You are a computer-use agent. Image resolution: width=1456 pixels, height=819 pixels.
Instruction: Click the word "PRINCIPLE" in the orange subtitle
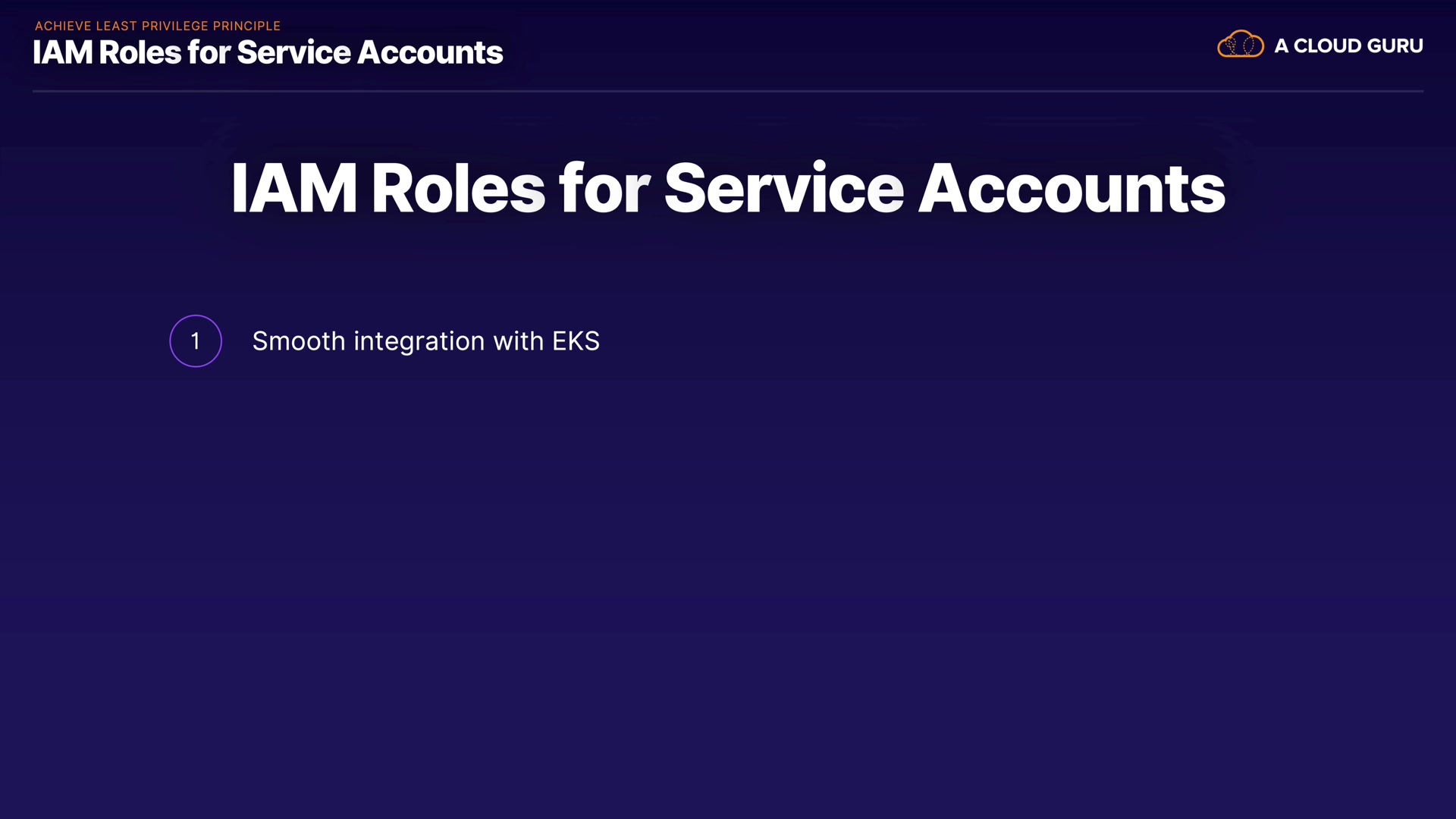246,26
